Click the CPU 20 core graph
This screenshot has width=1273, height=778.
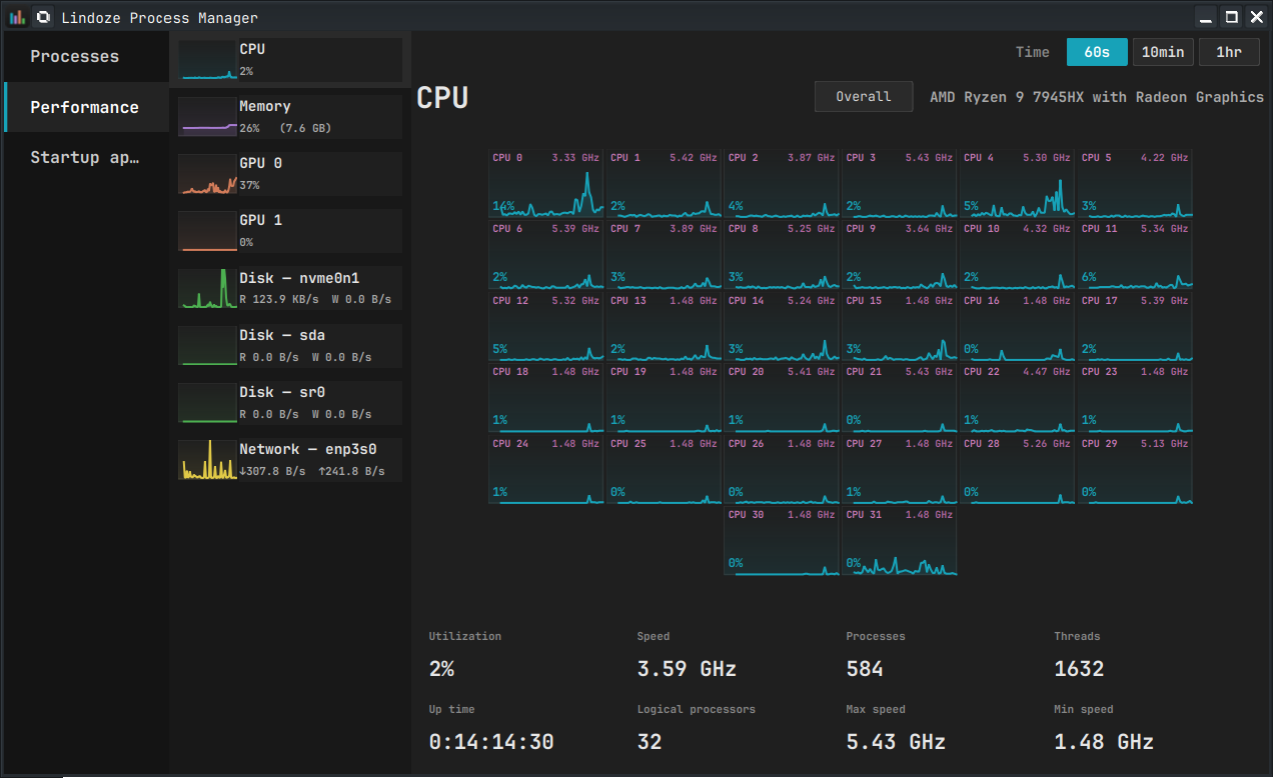(x=782, y=398)
